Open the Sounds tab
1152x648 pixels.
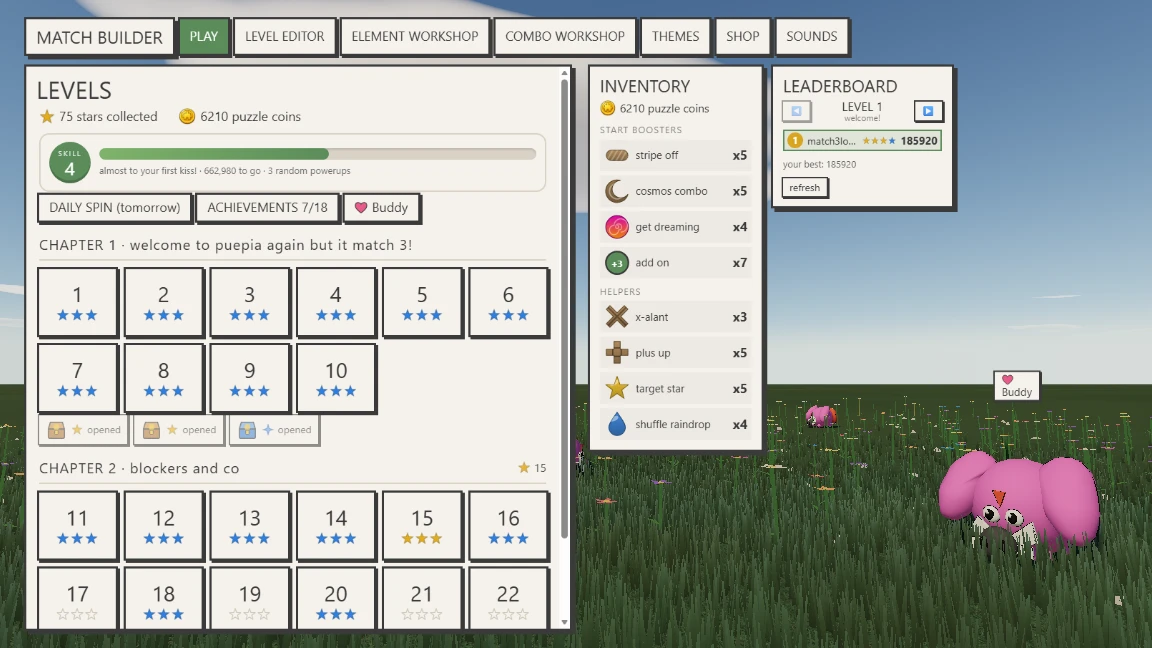[x=811, y=36]
